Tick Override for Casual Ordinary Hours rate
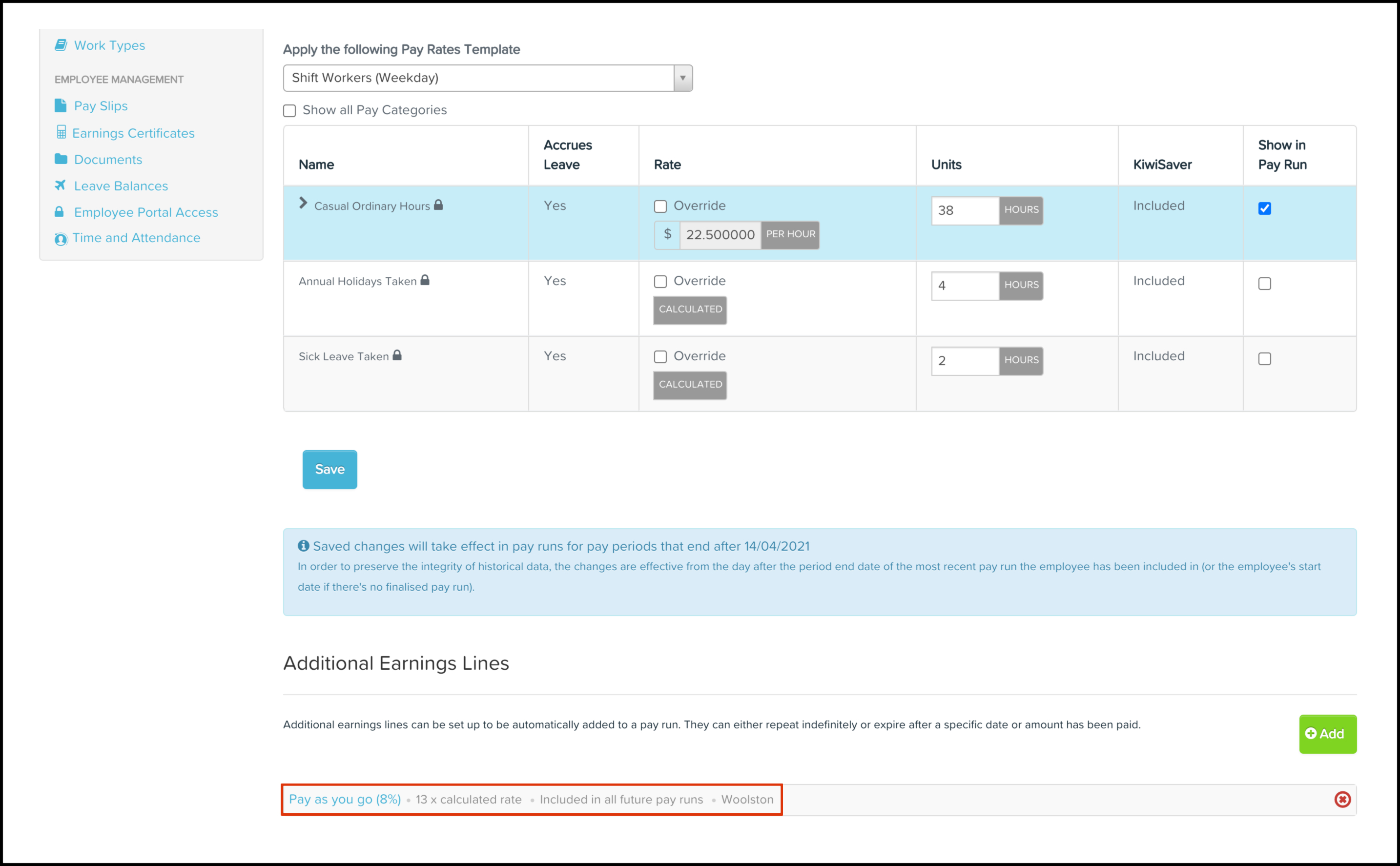The height and width of the screenshot is (866, 1400). 660,206
